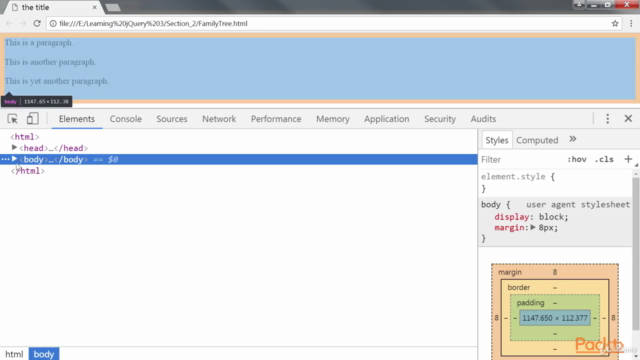Open the Network tab
The width and height of the screenshot is (640, 360).
click(x=219, y=119)
